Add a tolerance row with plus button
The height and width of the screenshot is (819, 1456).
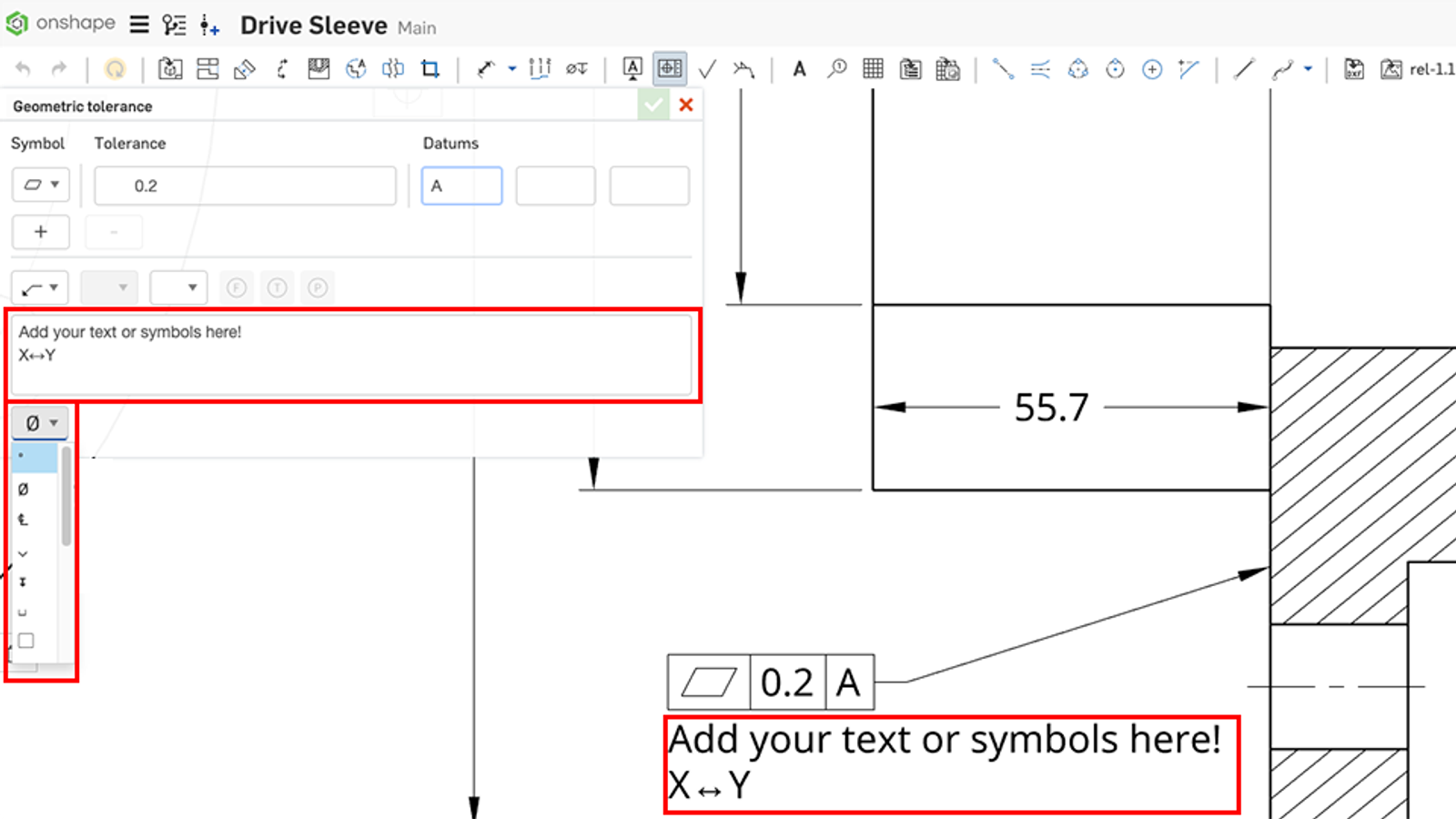[40, 232]
